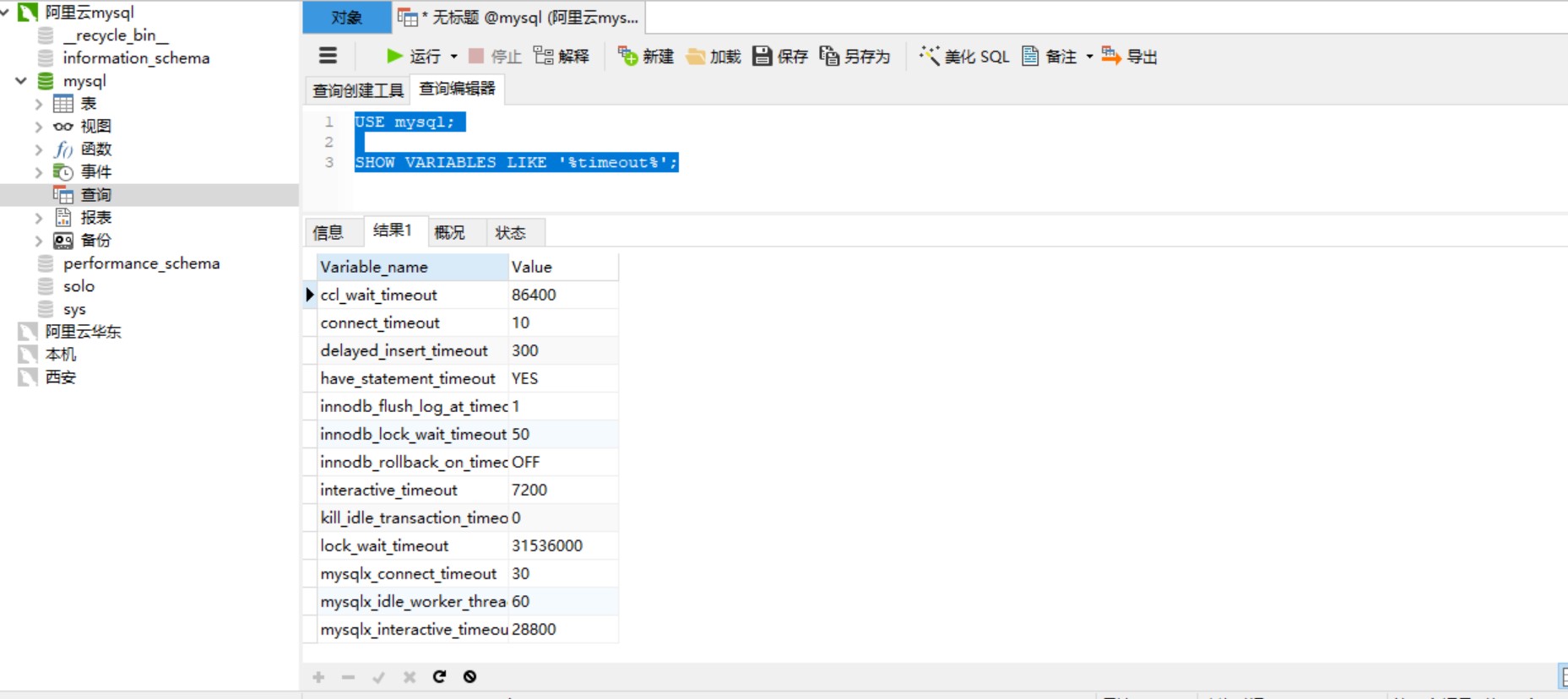Collapse the 阿里云mysql connection
Screen dimensions: 1568x699
pyautogui.click(x=5, y=13)
